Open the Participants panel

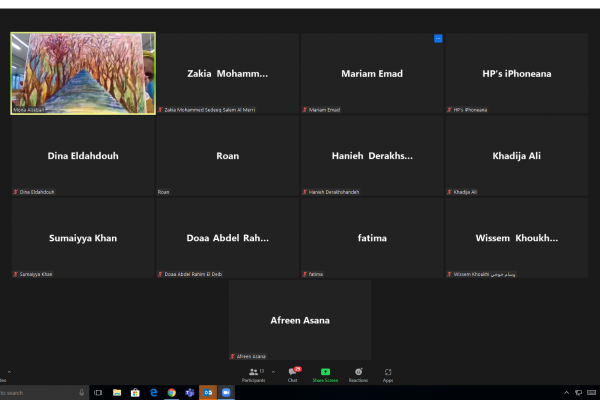coord(253,373)
